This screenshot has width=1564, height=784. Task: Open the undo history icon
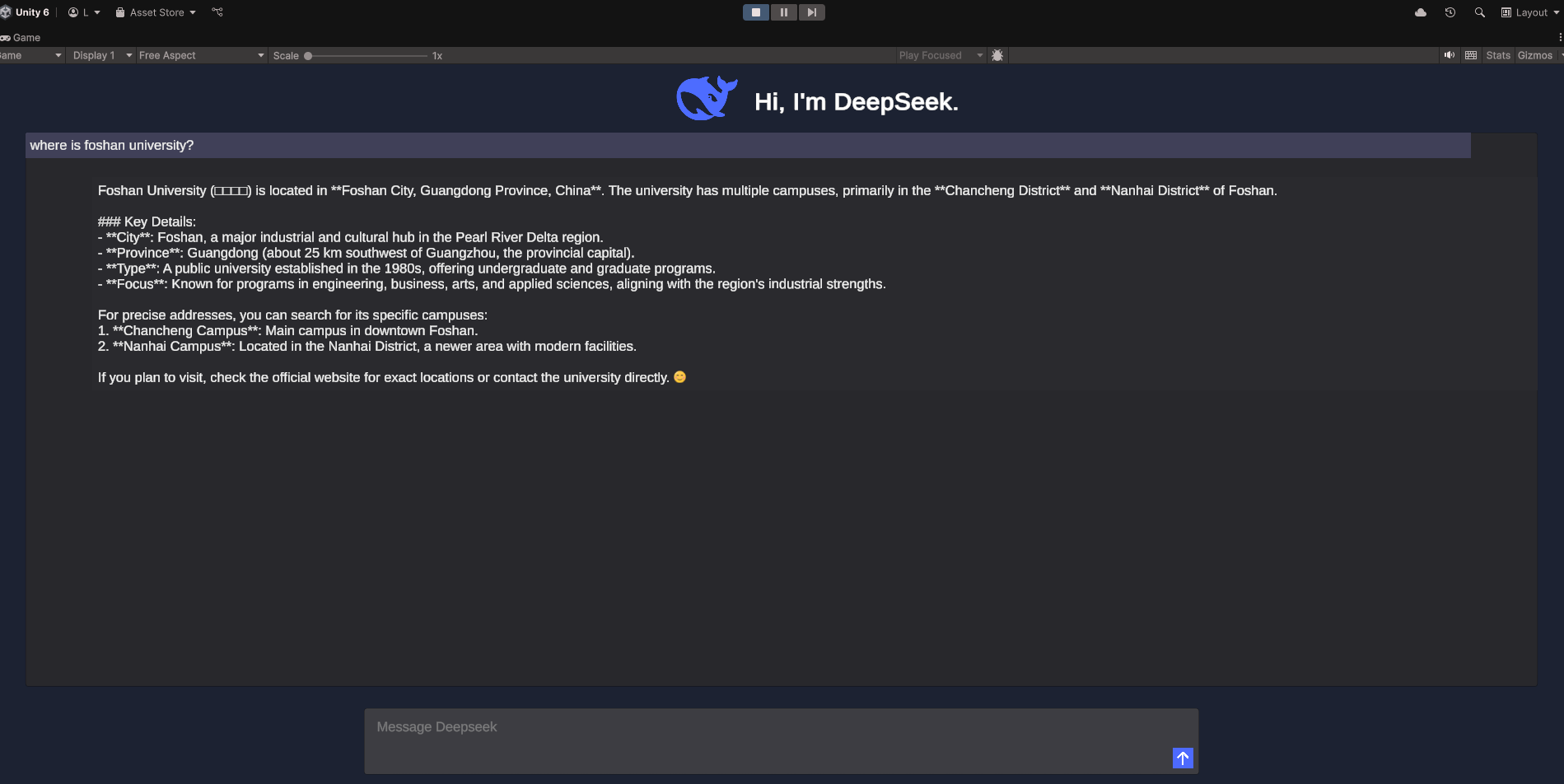click(1450, 12)
